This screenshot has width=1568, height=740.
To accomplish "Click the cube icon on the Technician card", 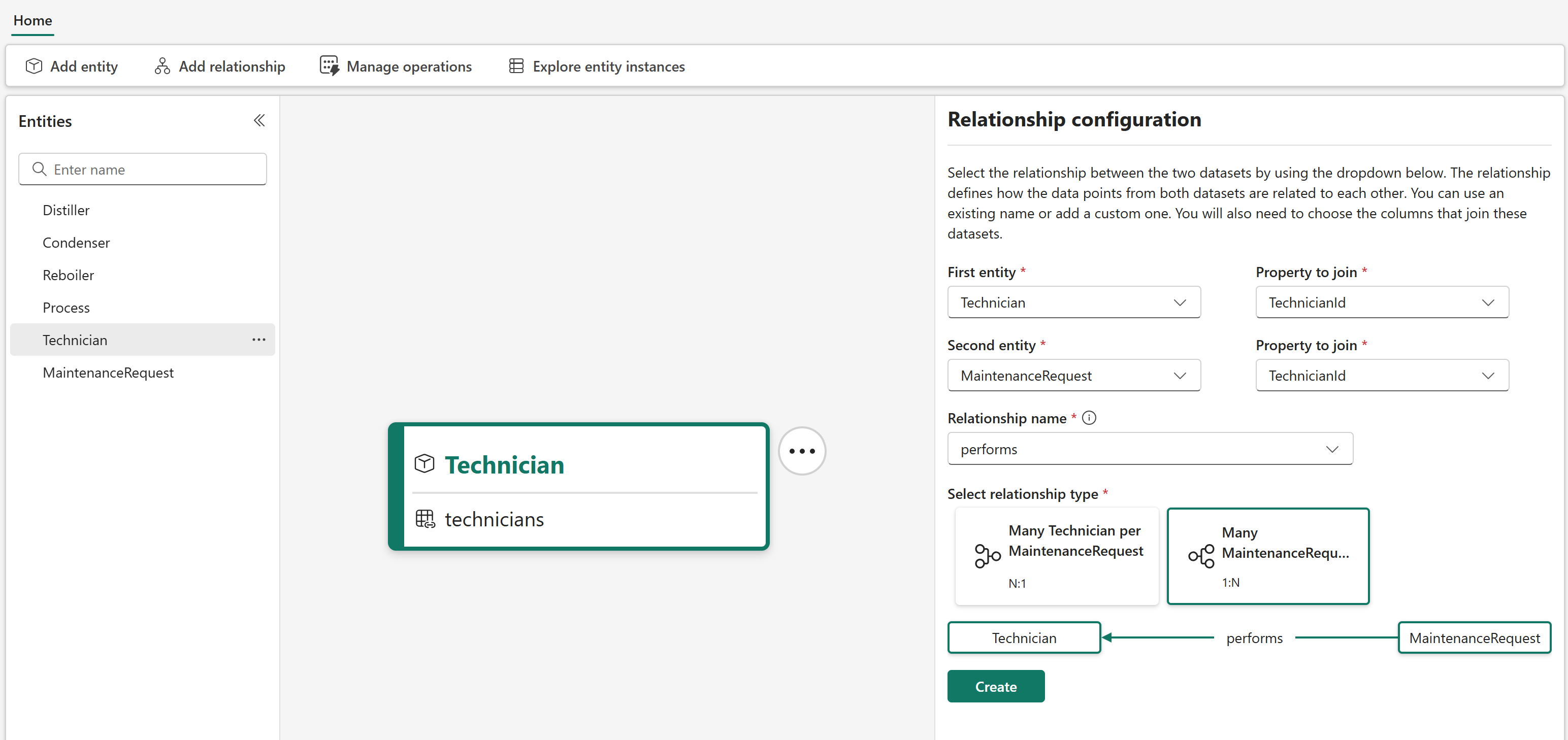I will tap(424, 464).
